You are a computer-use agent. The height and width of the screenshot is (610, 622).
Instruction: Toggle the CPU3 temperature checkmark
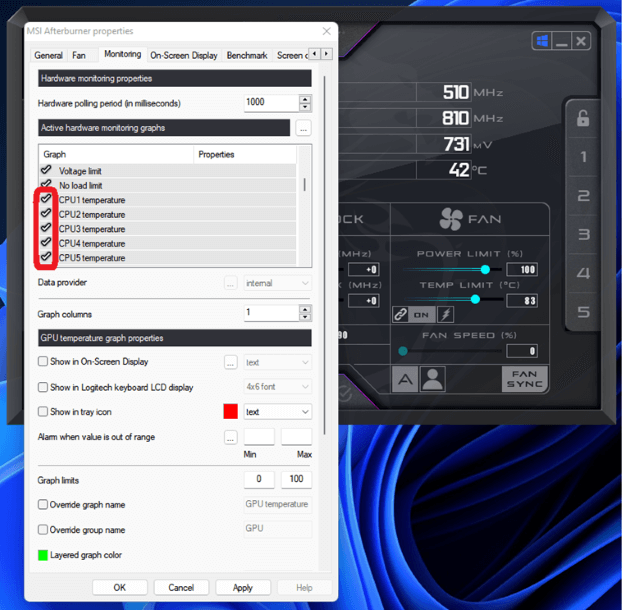46,227
